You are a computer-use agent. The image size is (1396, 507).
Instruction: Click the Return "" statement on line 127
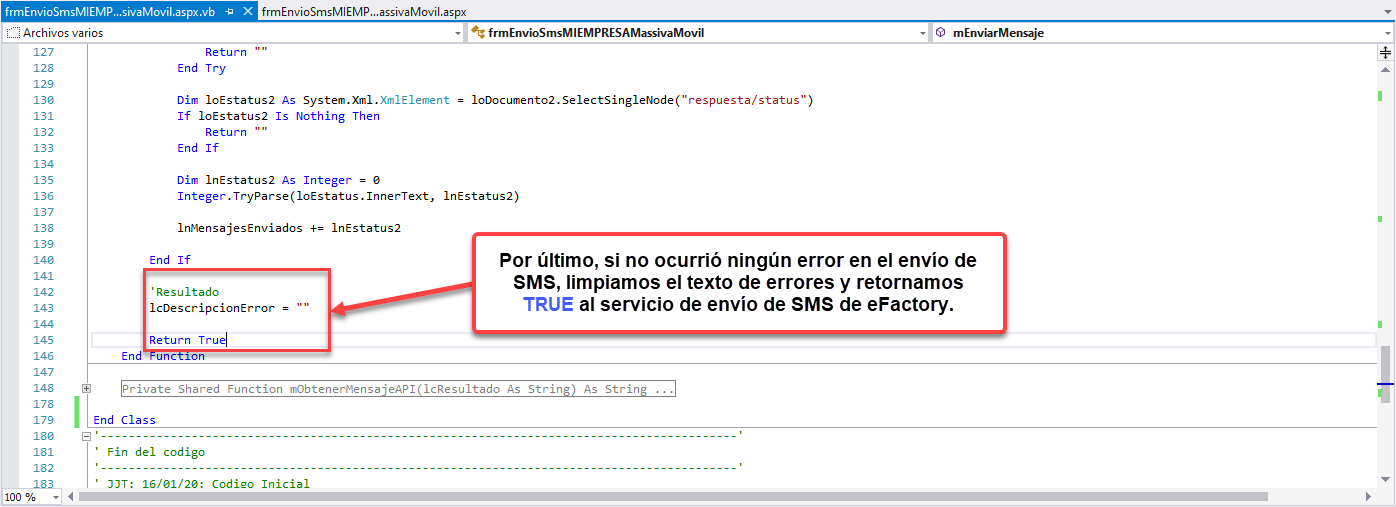point(236,52)
